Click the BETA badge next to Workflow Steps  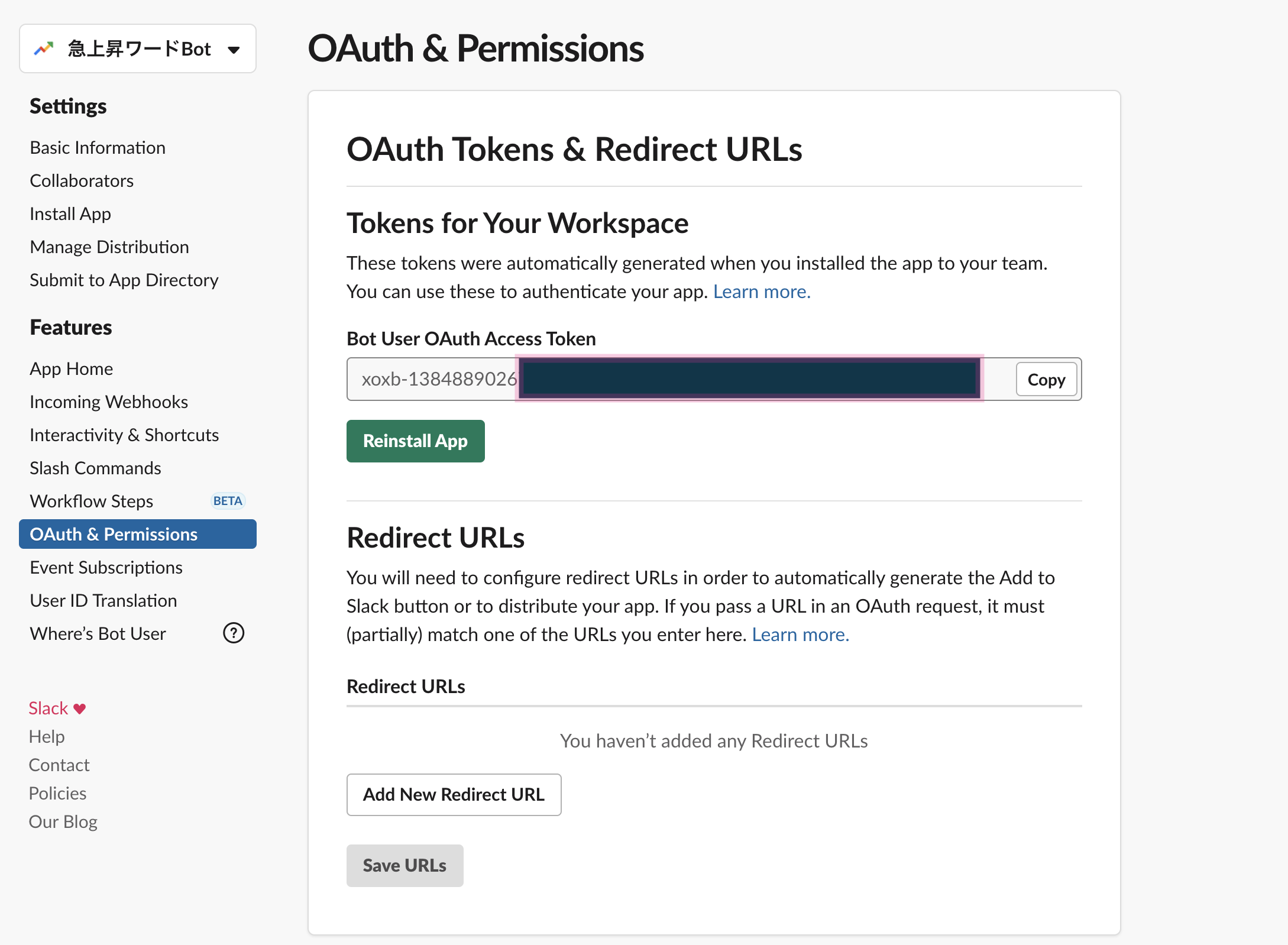228,501
